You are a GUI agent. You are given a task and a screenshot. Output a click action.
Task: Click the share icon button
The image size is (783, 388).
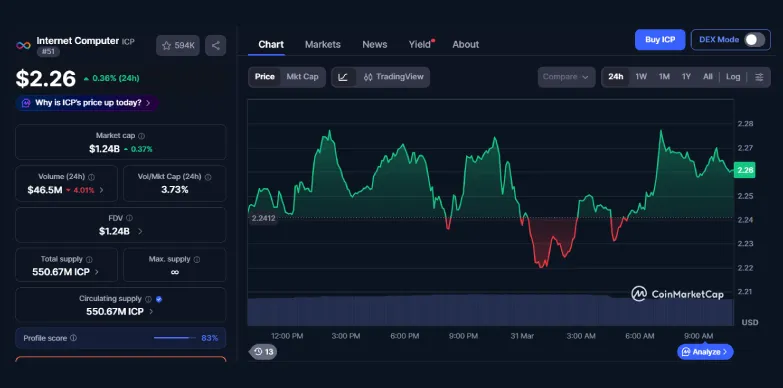point(216,45)
